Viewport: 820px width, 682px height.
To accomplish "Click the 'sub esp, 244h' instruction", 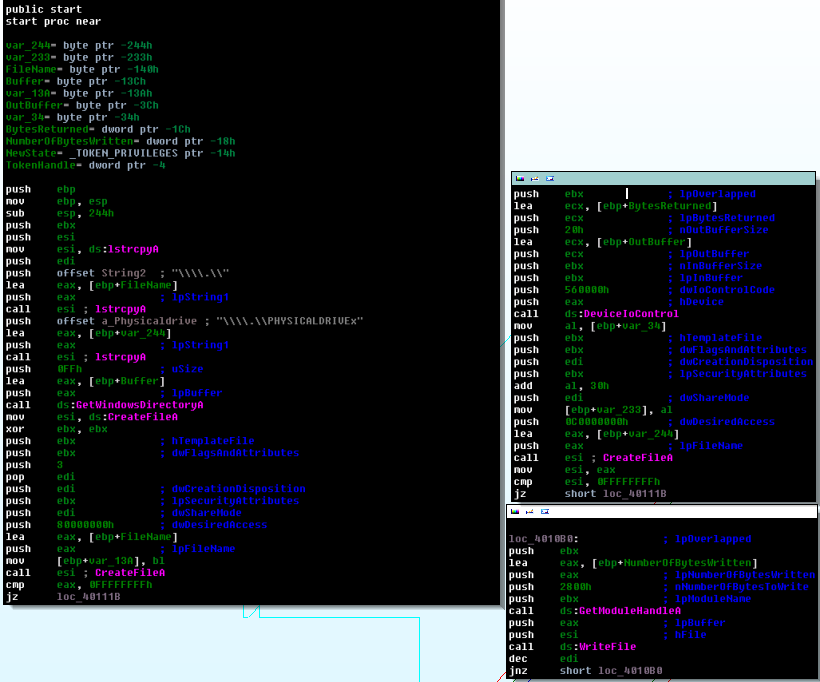I will point(60,214).
